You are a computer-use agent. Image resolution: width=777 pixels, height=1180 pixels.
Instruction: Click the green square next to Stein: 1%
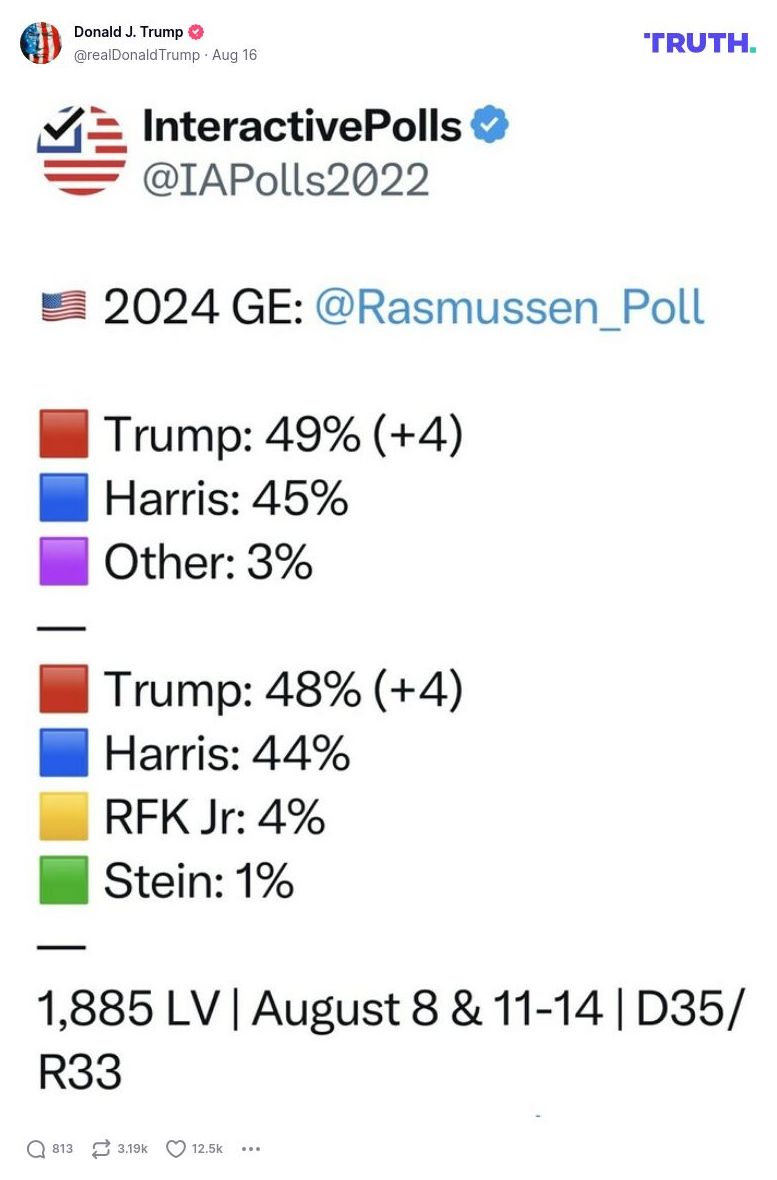(62, 881)
